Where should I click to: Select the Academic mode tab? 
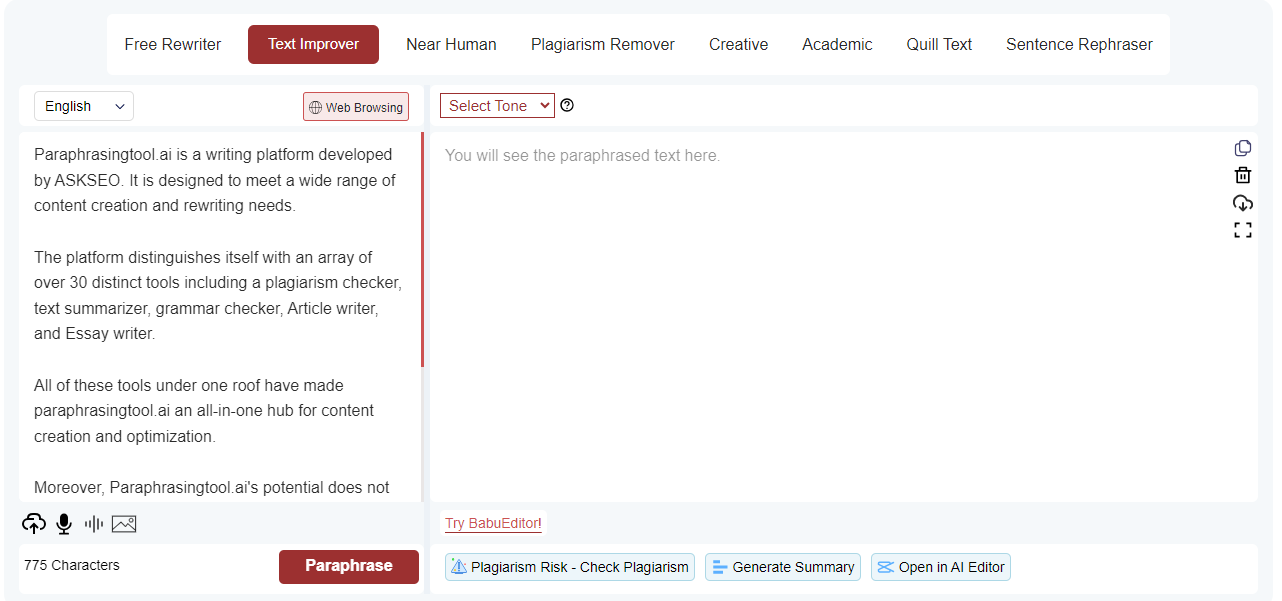click(837, 44)
